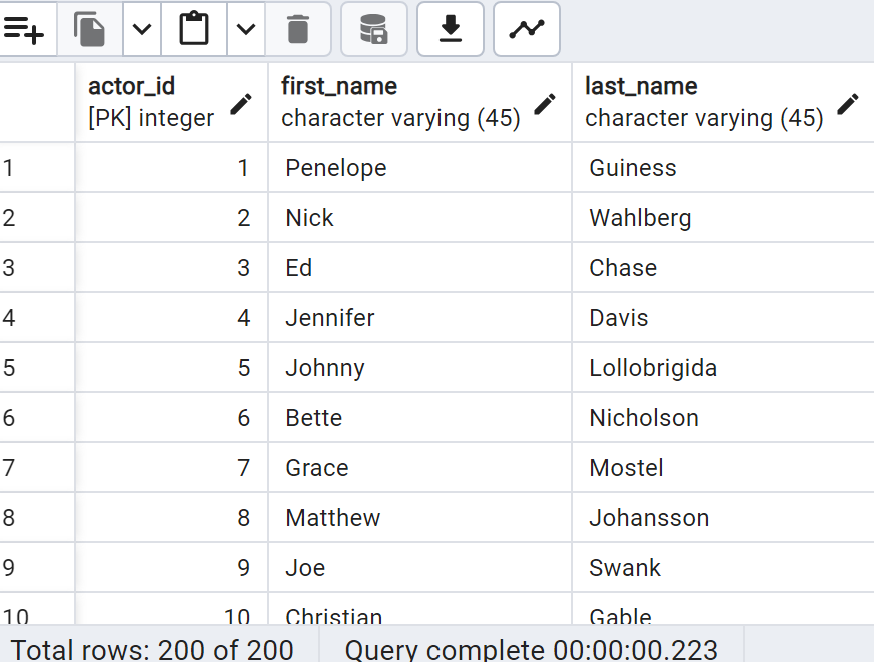Click pencil edit icon in first_name column
The height and width of the screenshot is (662, 874).
click(545, 104)
